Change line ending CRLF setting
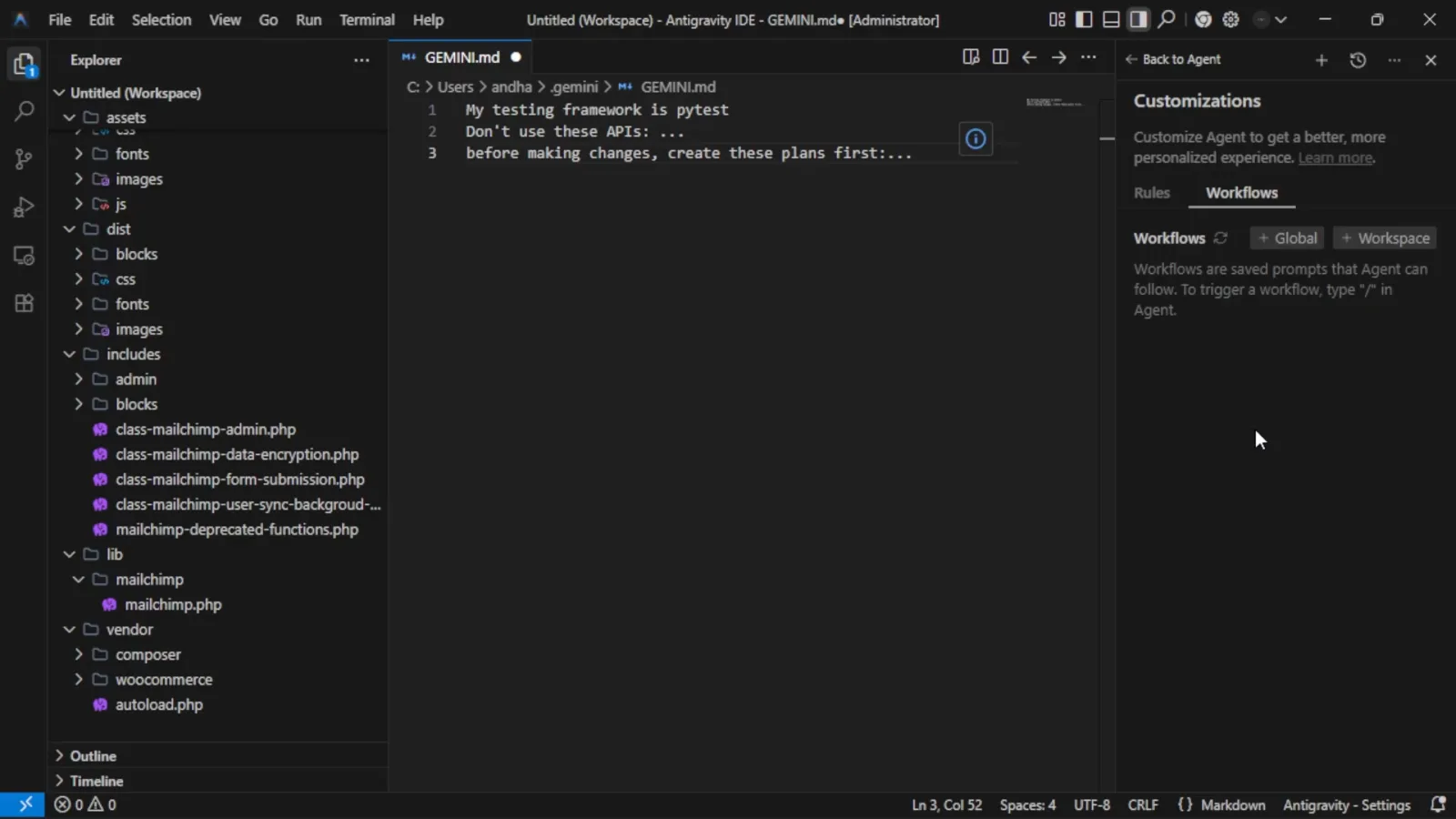1456x819 pixels. [x=1143, y=805]
